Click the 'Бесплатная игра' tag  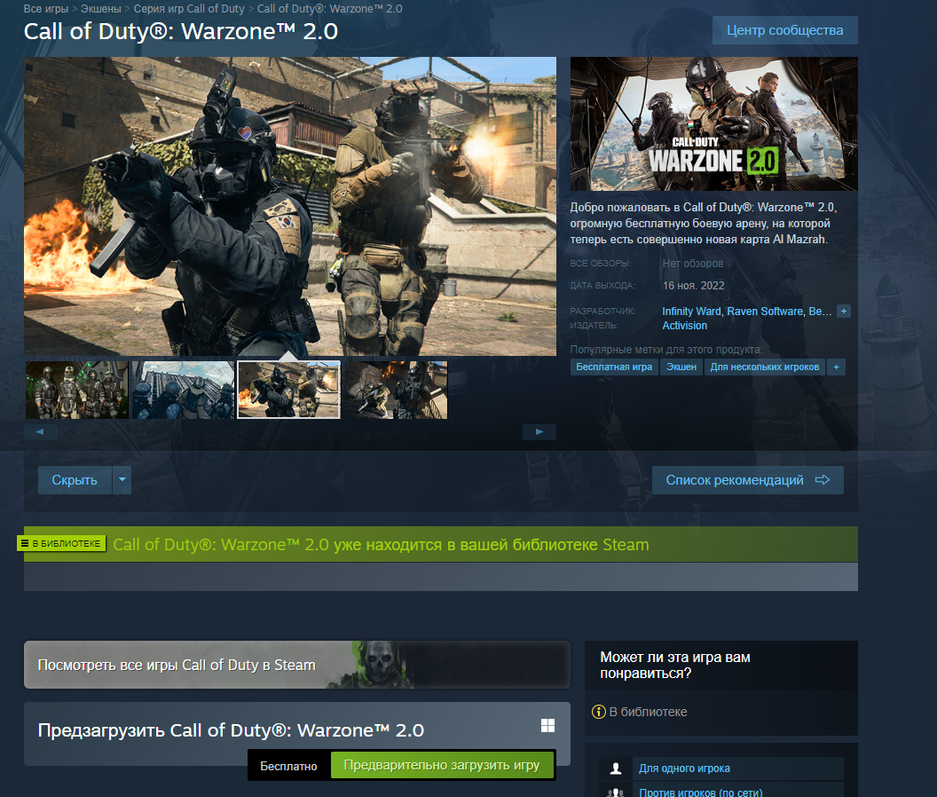[x=614, y=367]
